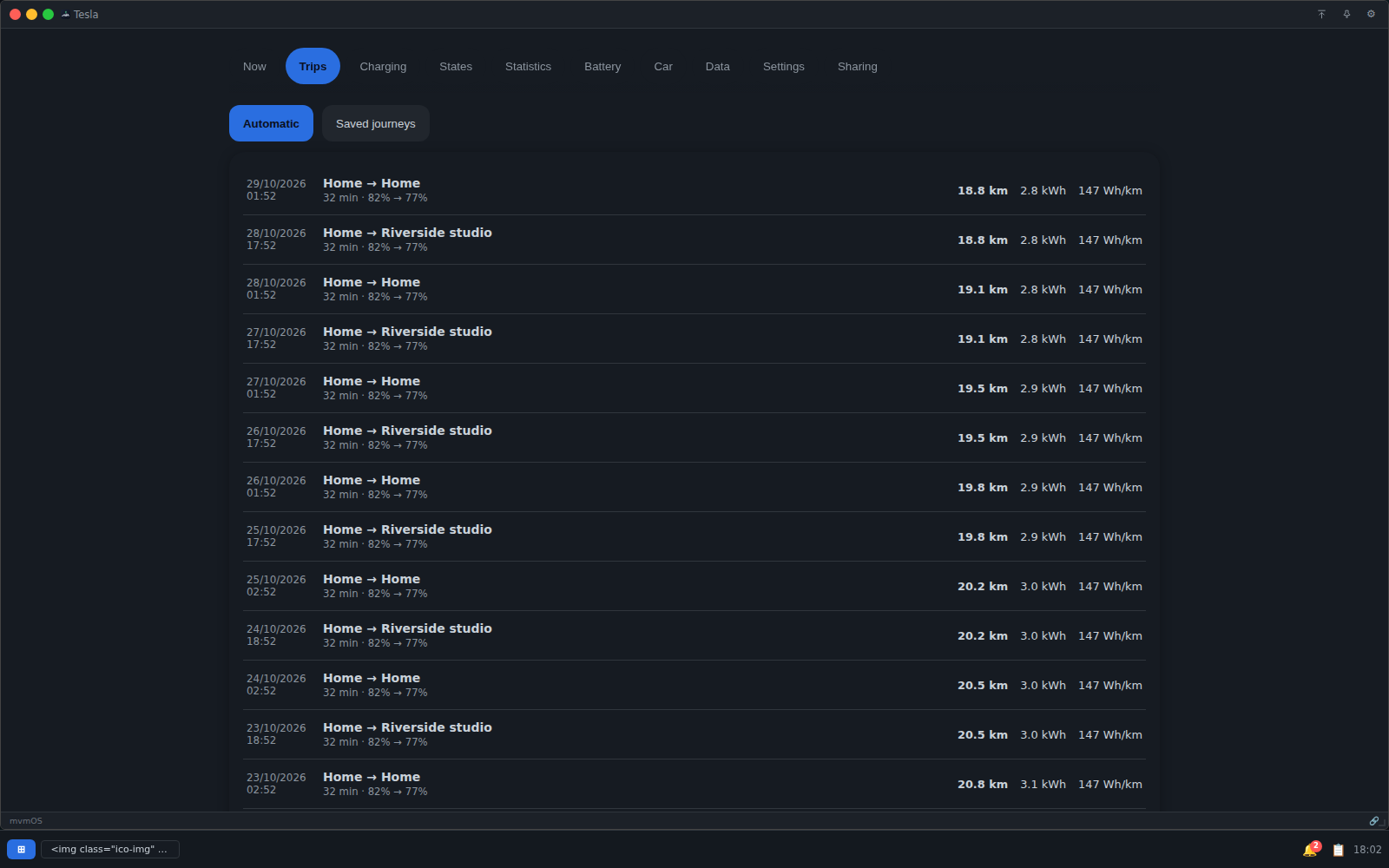Image resolution: width=1389 pixels, height=868 pixels.
Task: Select the Trips tab
Action: tap(313, 66)
